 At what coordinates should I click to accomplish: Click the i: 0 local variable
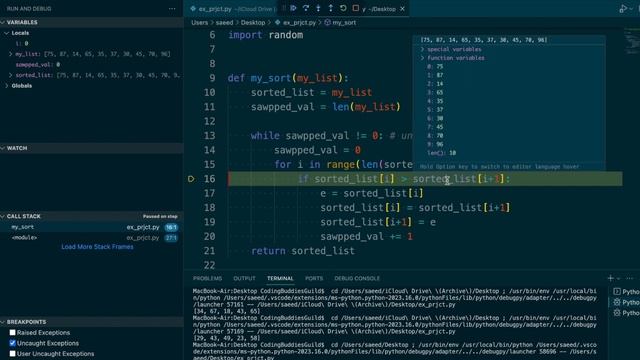point(91,43)
